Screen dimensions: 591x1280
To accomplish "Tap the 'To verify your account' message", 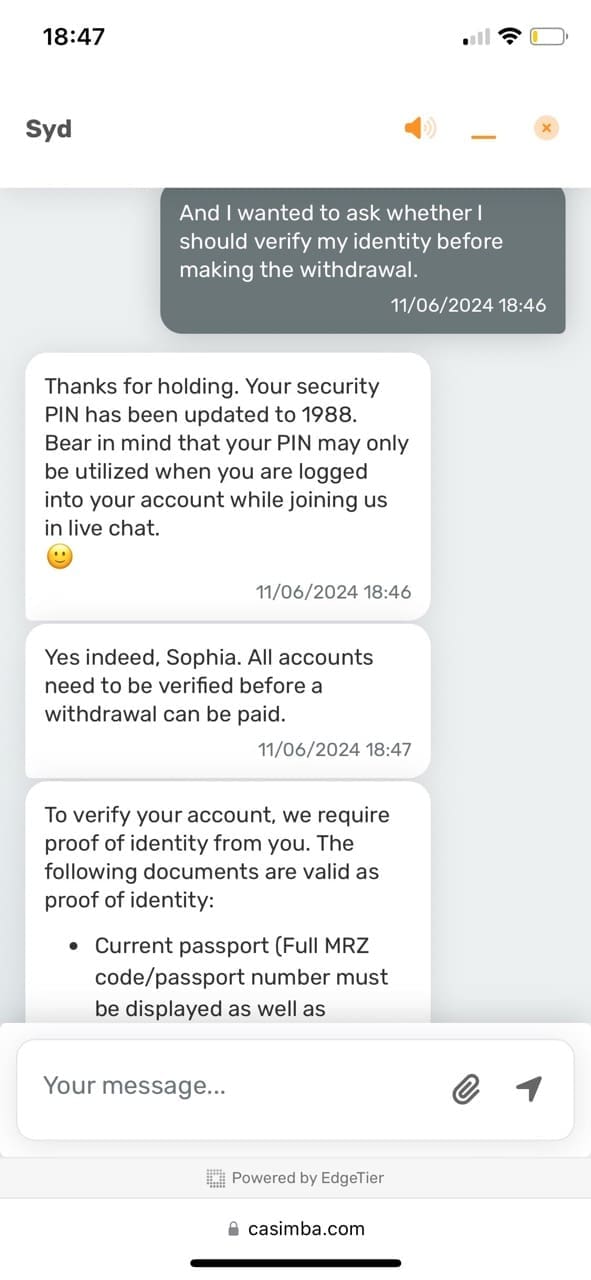I will click(x=228, y=902).
